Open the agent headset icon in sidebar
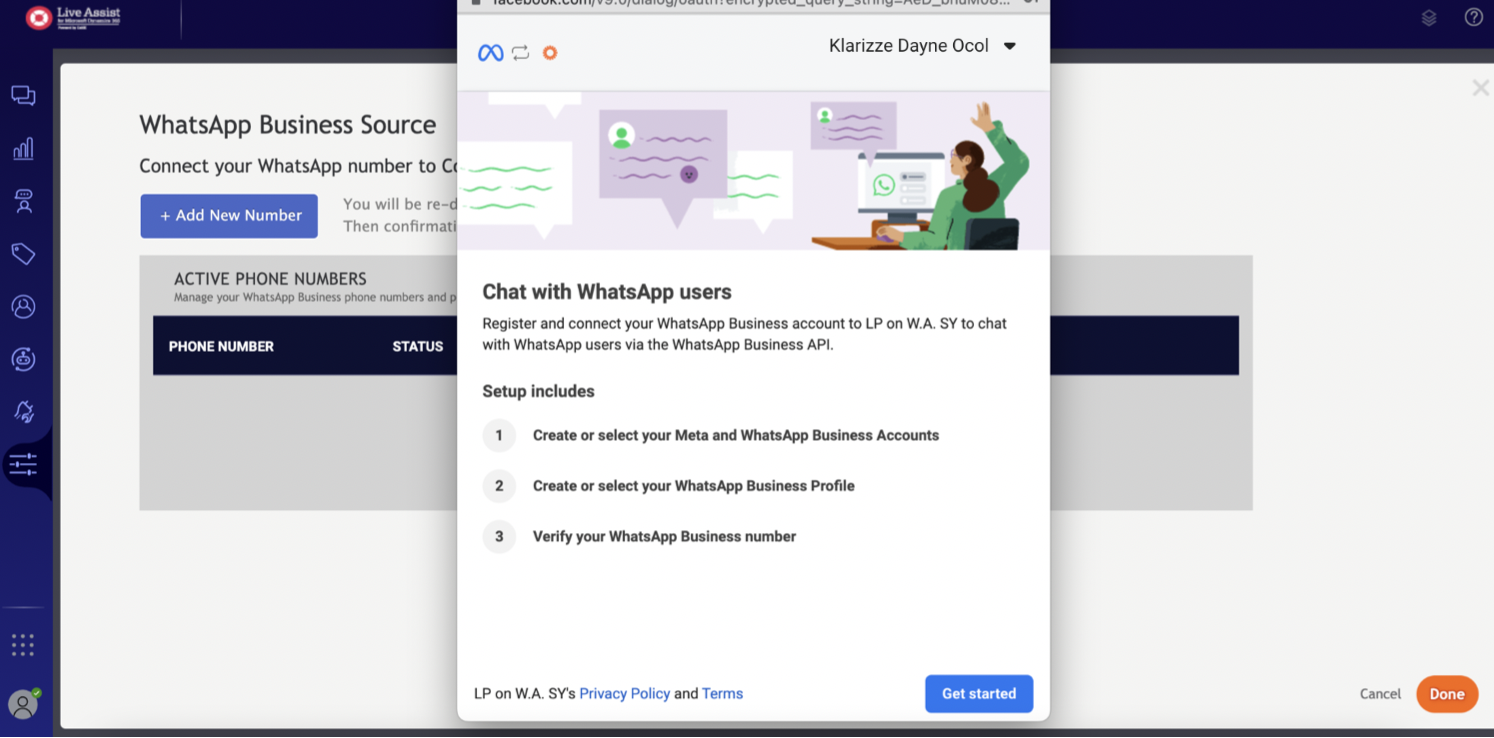The image size is (1494, 738). tap(23, 201)
